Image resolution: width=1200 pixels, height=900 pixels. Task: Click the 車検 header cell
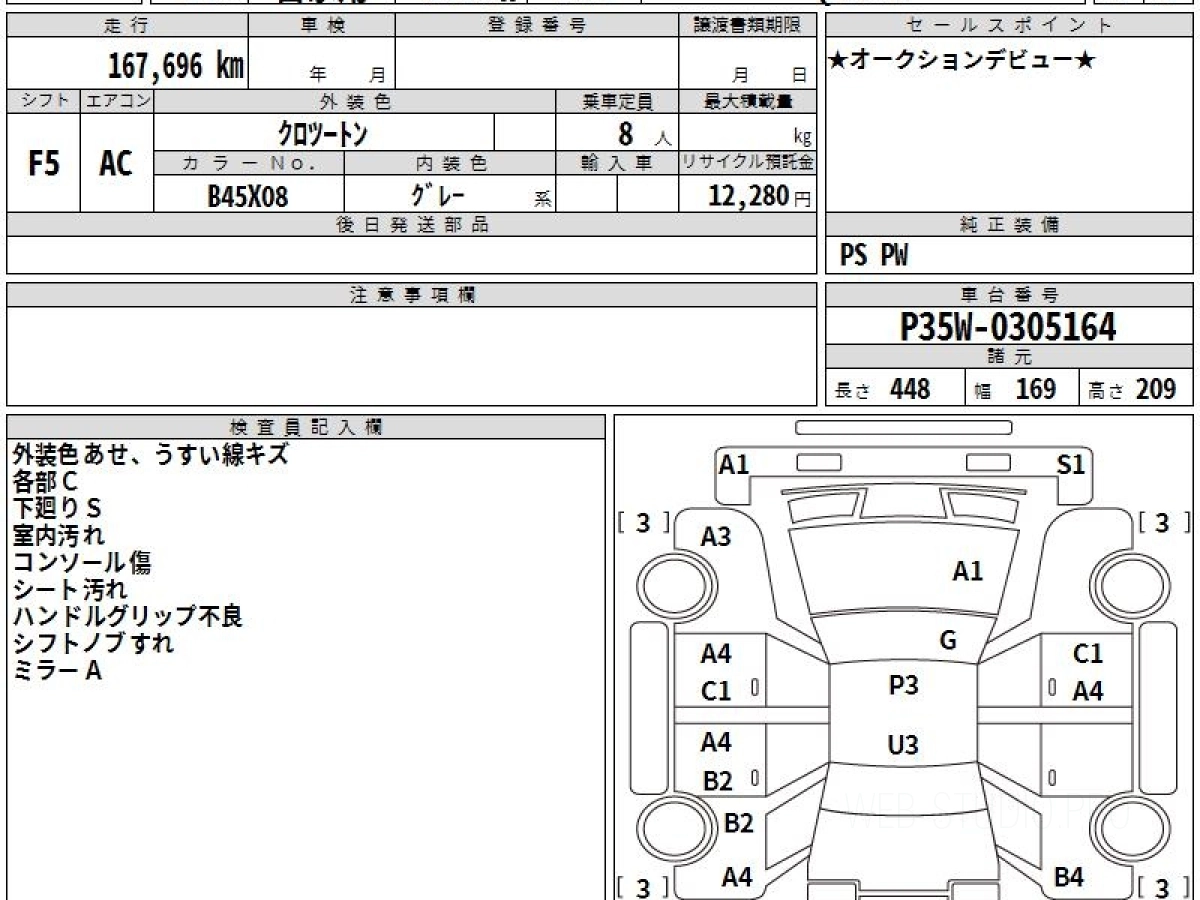pyautogui.click(x=321, y=26)
